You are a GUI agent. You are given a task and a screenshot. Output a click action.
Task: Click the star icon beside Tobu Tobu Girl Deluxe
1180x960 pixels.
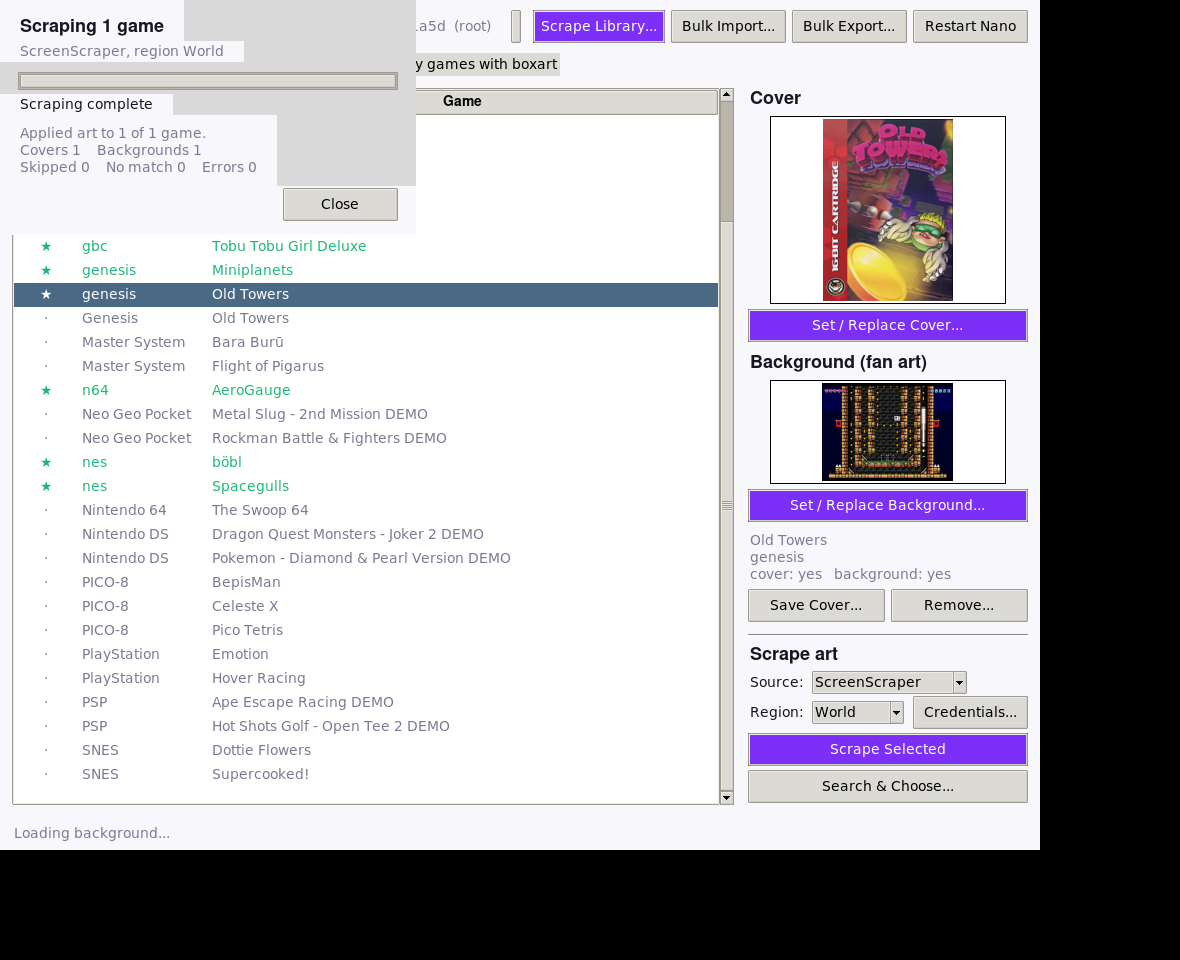pos(46,246)
